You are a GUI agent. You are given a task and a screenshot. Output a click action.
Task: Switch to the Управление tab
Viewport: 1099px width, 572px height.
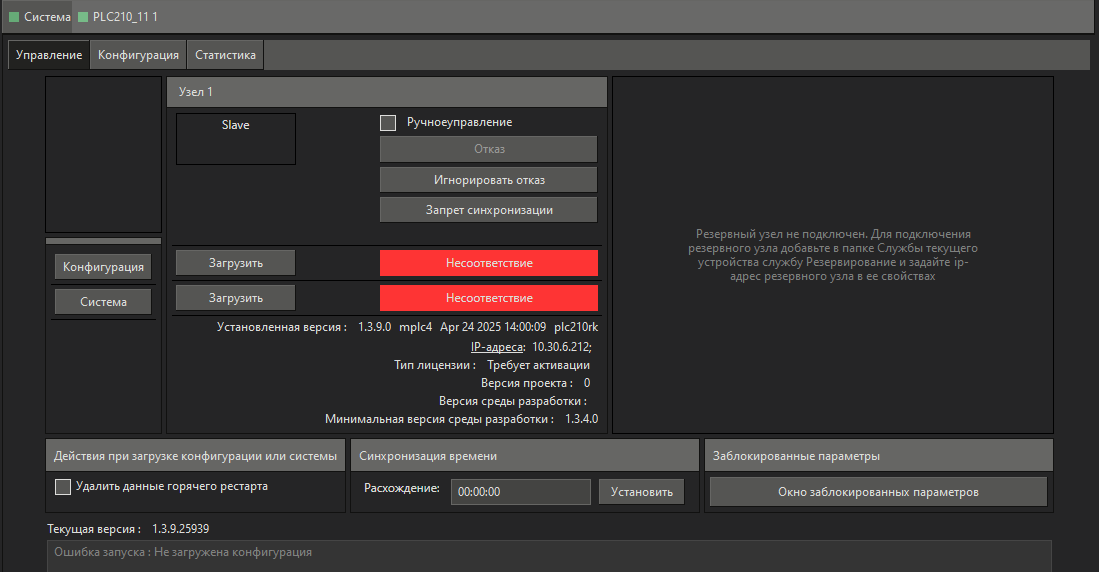click(x=49, y=55)
